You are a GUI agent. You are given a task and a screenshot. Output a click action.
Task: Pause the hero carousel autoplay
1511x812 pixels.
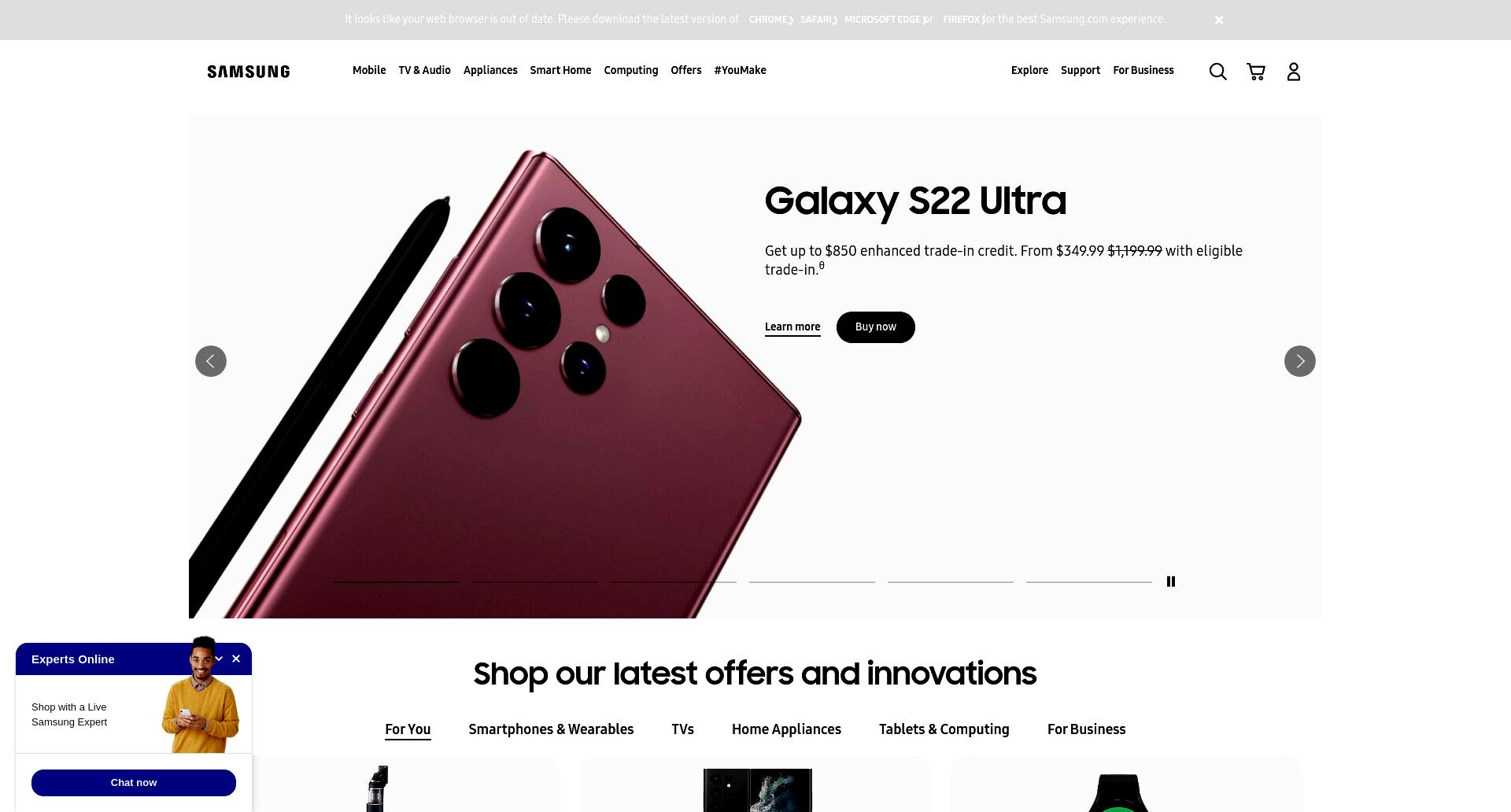1171,581
